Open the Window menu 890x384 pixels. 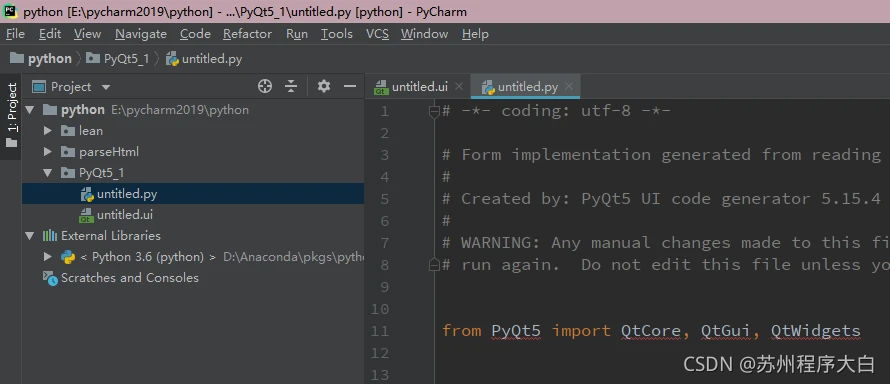pos(425,34)
